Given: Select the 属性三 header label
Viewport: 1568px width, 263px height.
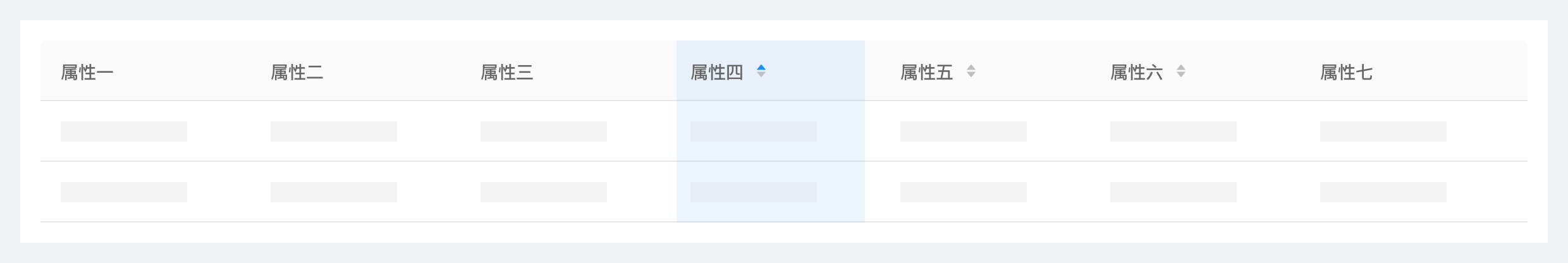Looking at the screenshot, I should 507,73.
